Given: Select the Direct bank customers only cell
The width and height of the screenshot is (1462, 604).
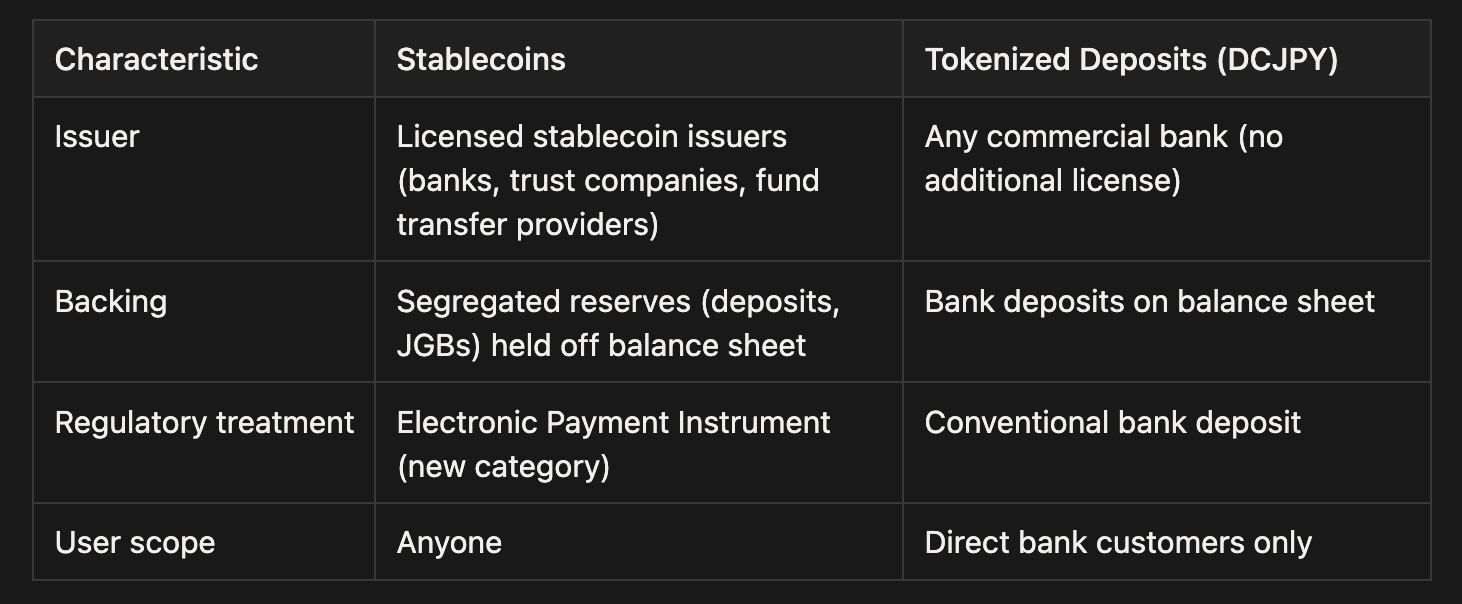Looking at the screenshot, I should point(1117,543).
